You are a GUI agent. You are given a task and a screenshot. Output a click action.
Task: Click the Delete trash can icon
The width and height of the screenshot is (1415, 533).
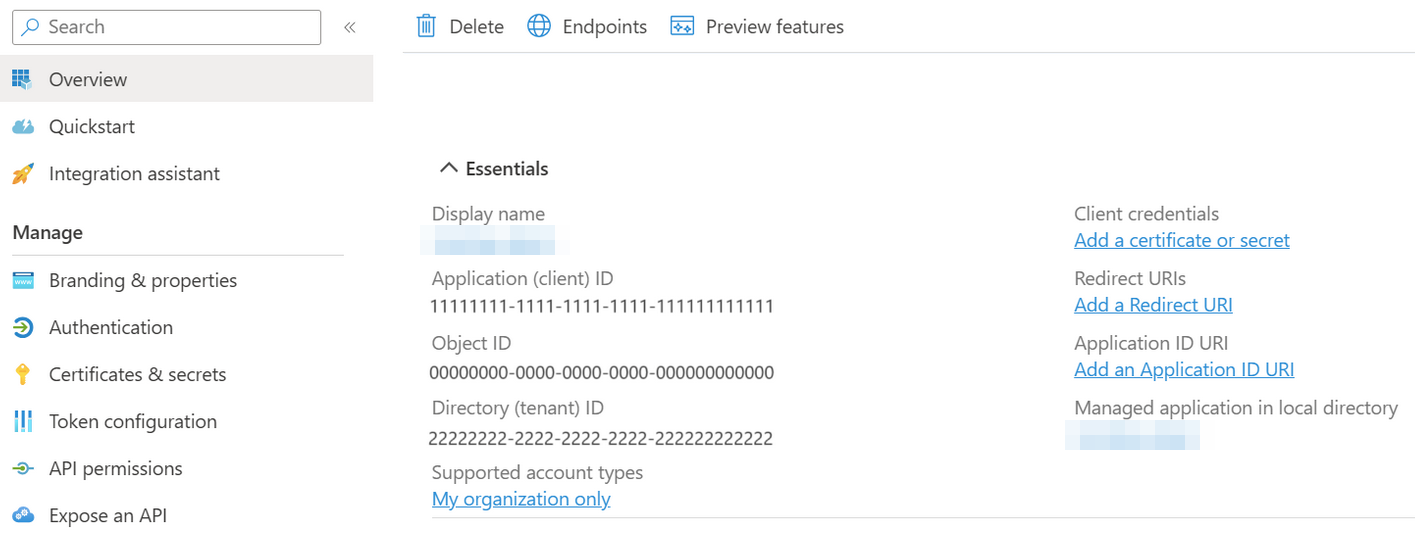click(426, 27)
